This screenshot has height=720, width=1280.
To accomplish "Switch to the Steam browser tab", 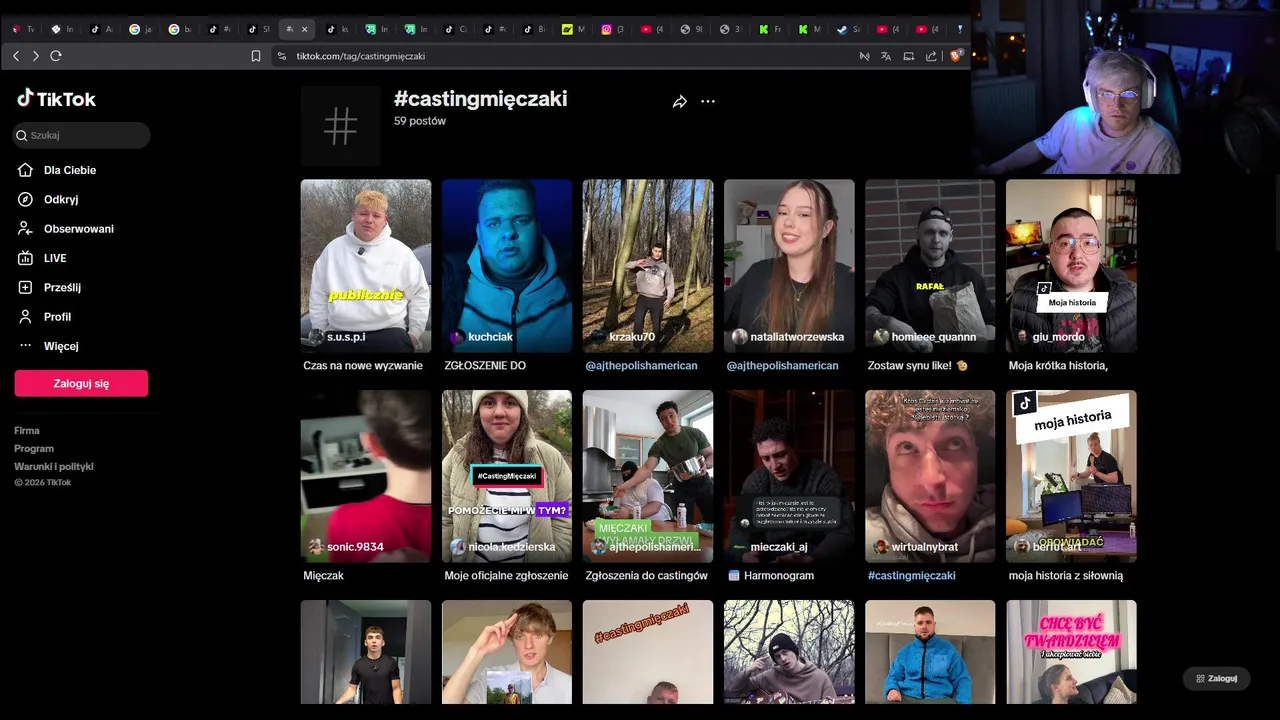I will coord(848,29).
